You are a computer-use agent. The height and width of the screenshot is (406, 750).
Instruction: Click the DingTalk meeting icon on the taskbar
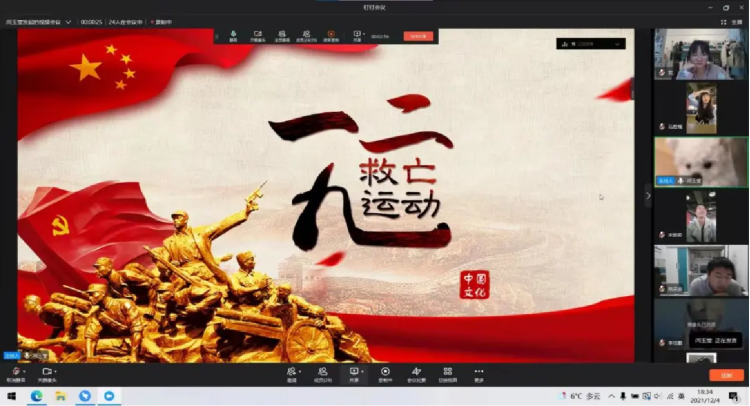point(109,396)
